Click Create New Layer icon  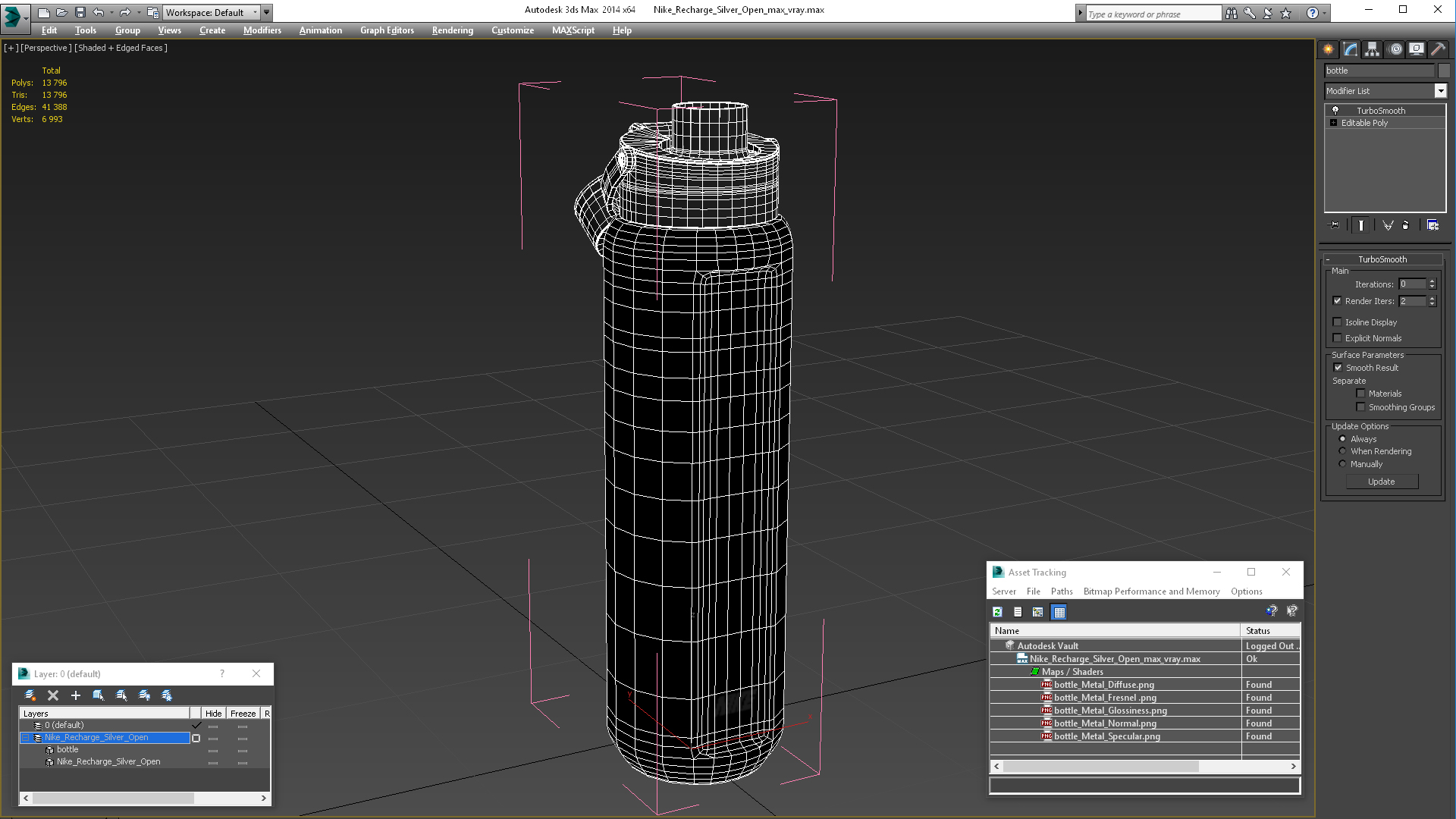pos(30,695)
